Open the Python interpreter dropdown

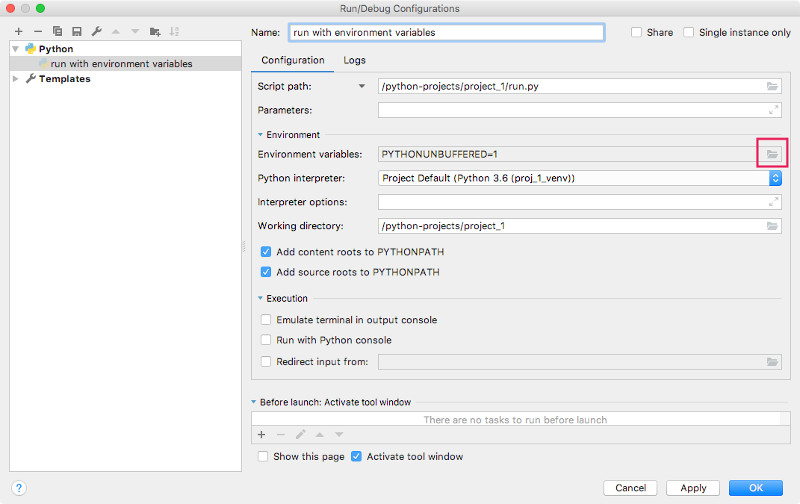point(775,178)
